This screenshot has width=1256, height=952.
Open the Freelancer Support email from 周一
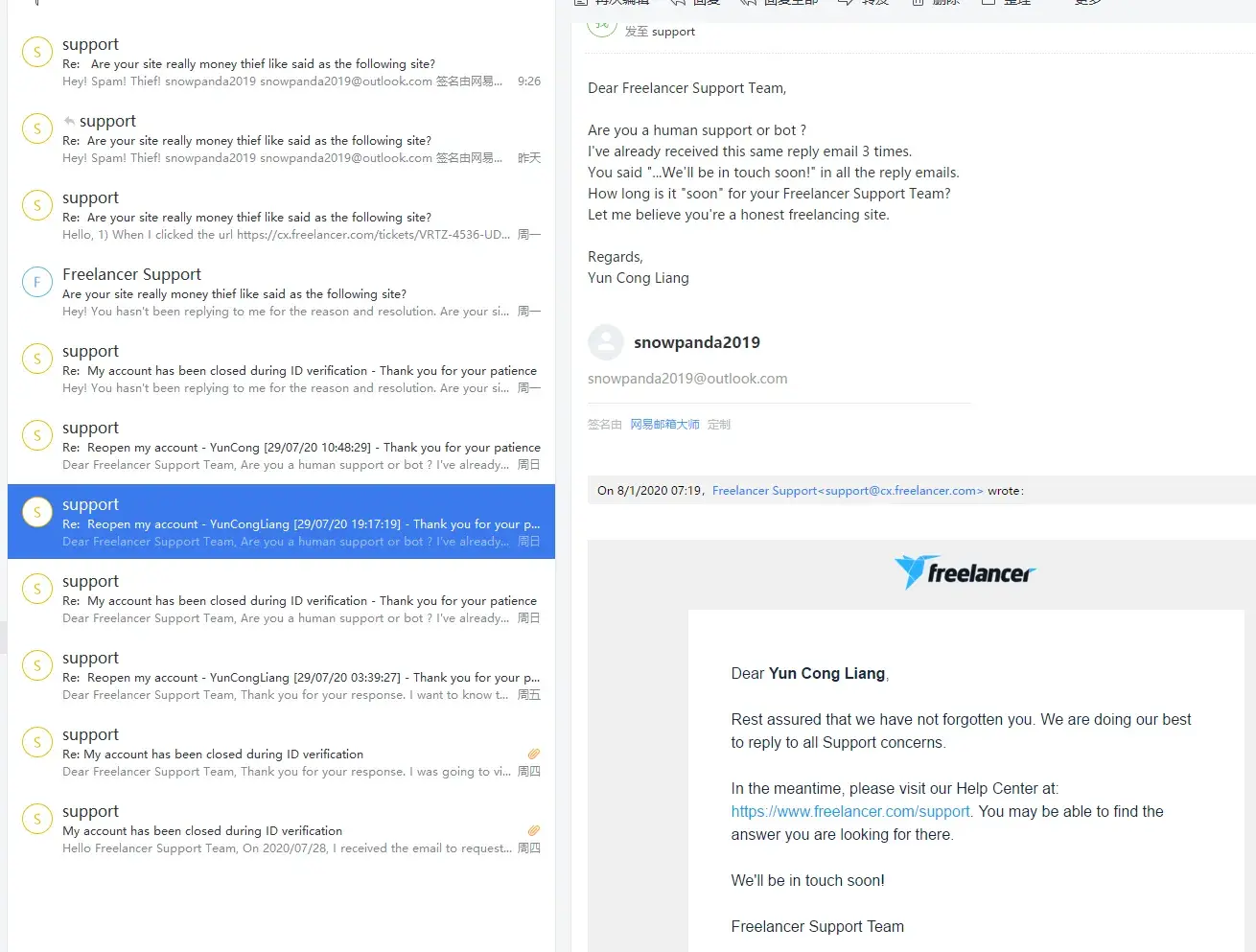281,292
